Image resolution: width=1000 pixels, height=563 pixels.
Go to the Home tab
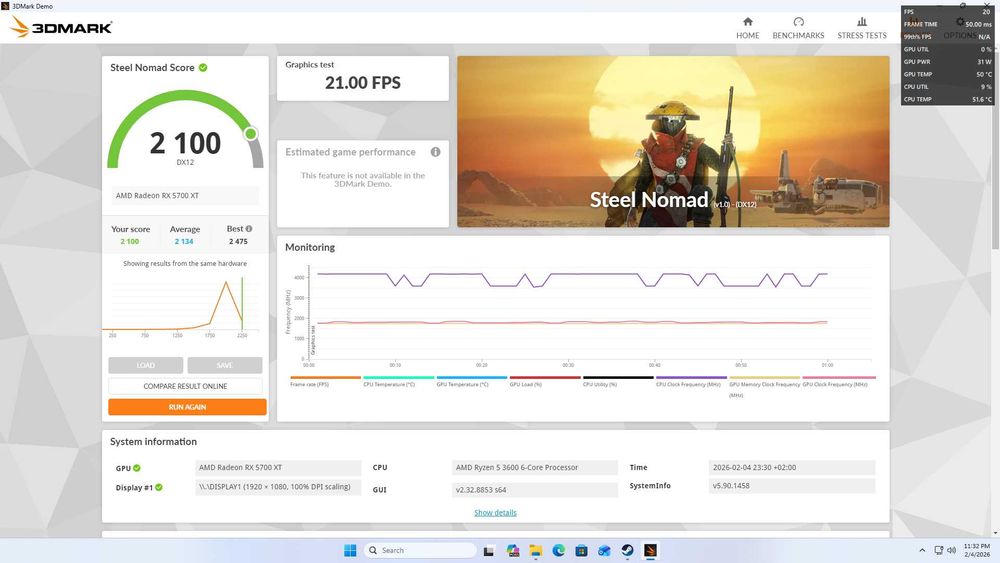click(x=747, y=29)
